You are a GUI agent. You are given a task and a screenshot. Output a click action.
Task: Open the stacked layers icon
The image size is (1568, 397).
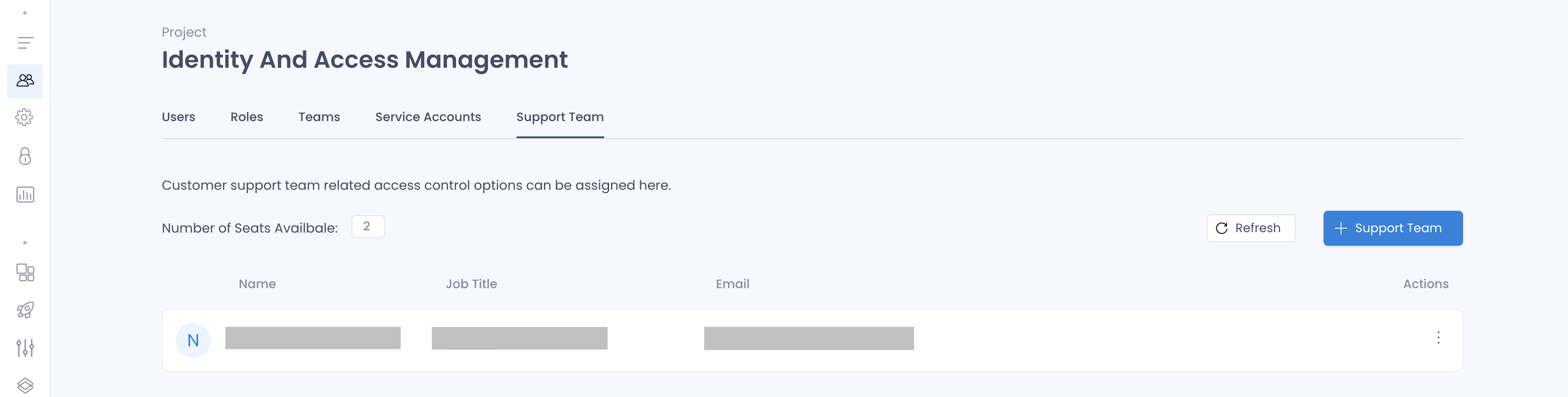[x=25, y=386]
